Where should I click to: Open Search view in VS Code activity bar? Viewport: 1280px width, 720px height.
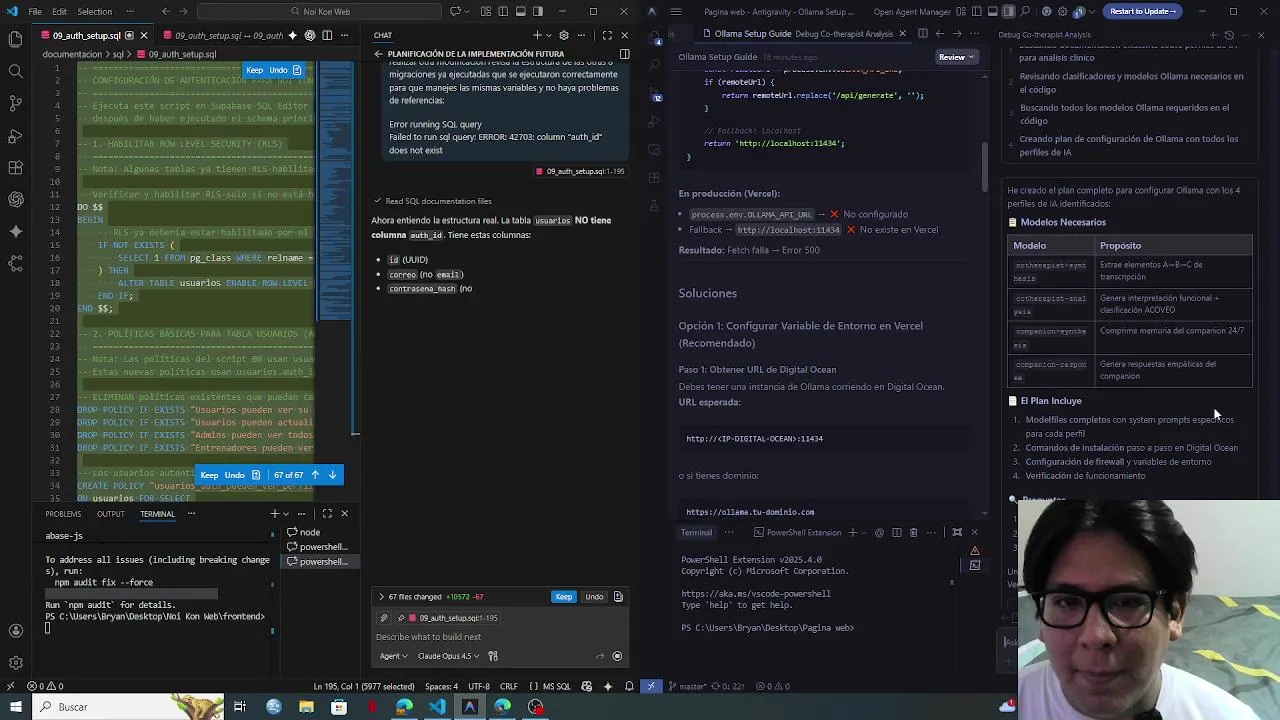click(15, 71)
